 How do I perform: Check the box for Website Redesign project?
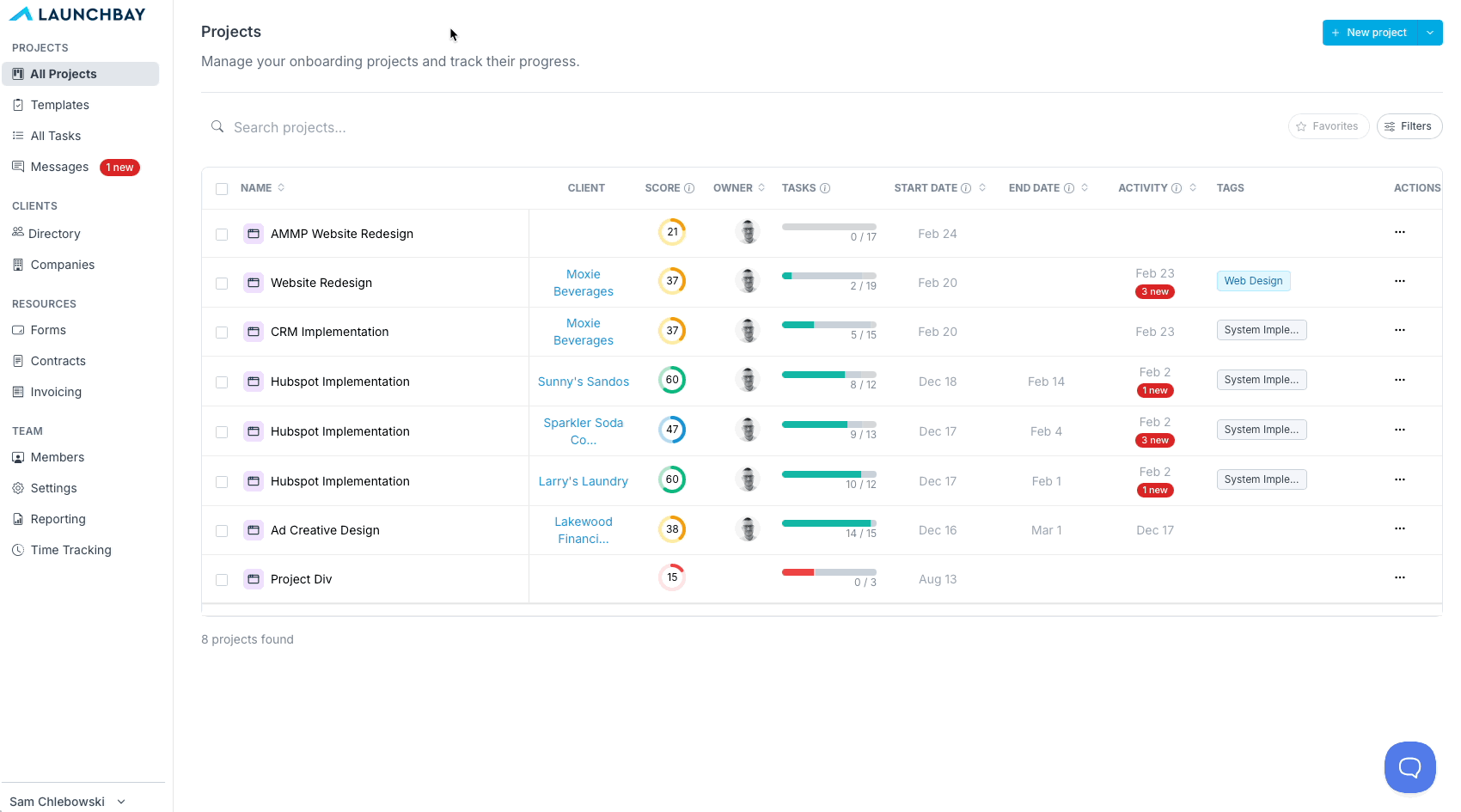pyautogui.click(x=222, y=284)
